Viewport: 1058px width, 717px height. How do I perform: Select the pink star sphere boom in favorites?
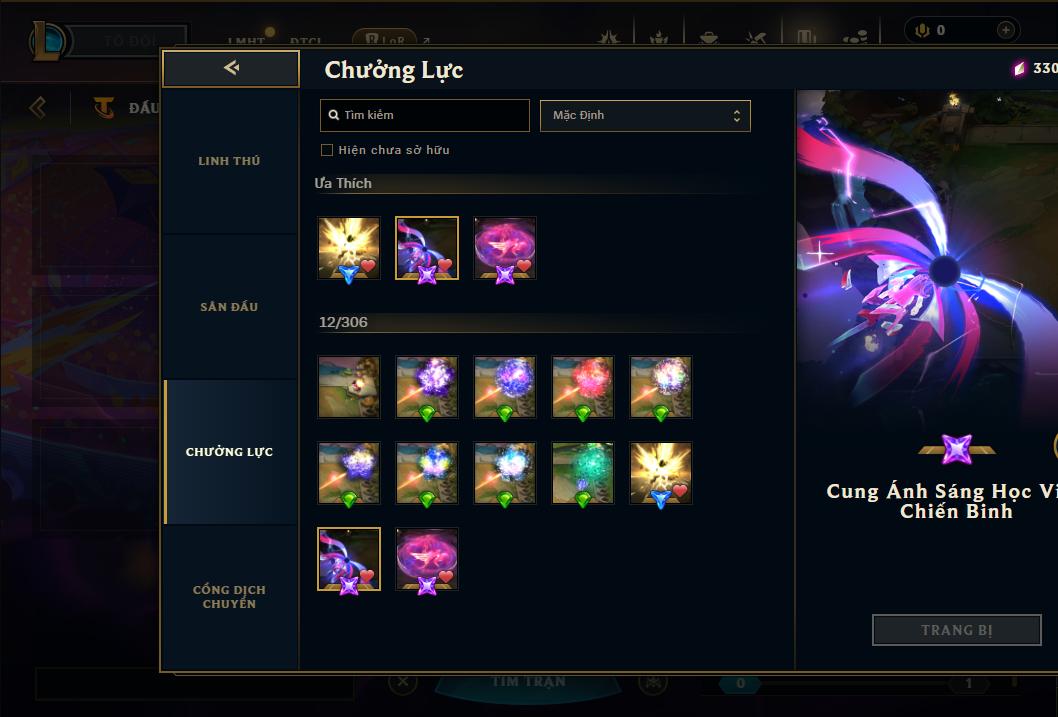pos(505,248)
